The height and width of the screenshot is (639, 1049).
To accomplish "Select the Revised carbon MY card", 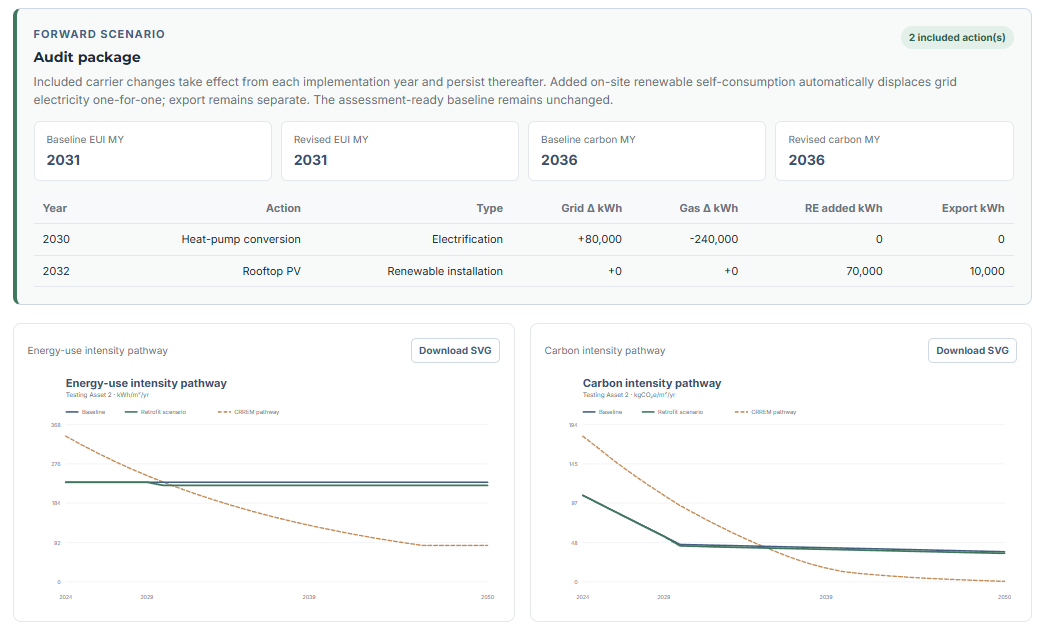I will [894, 151].
